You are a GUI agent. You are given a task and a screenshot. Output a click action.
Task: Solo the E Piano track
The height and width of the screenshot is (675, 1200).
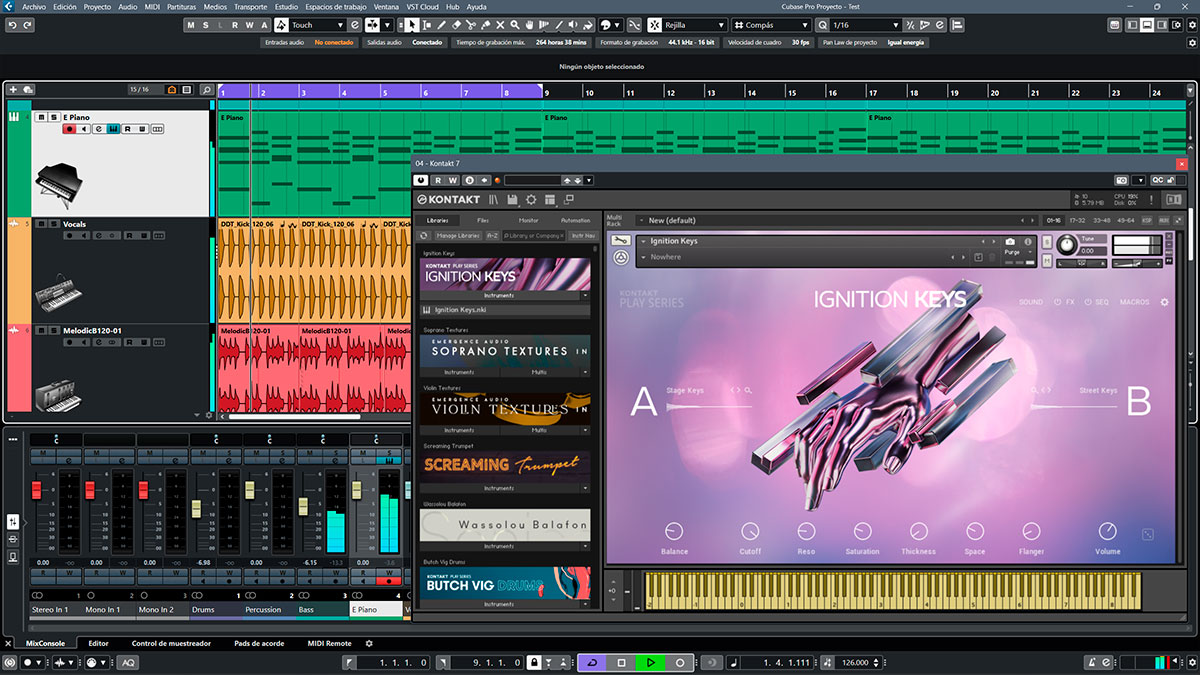tap(54, 117)
